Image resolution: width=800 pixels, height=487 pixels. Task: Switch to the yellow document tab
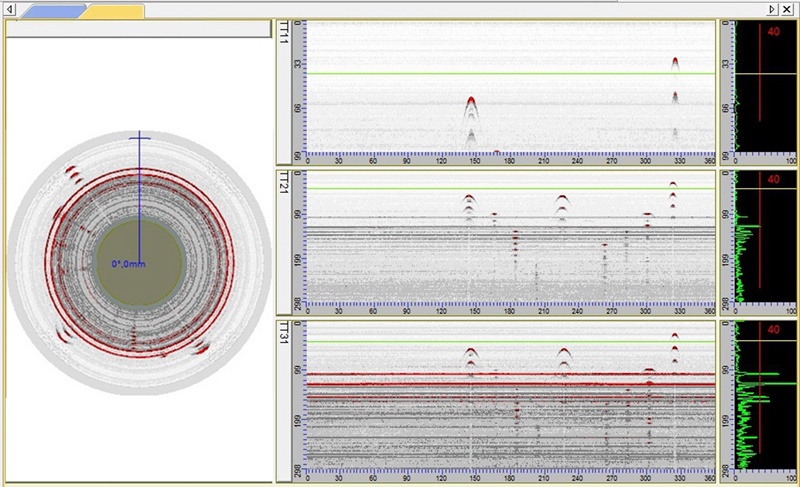coord(113,11)
